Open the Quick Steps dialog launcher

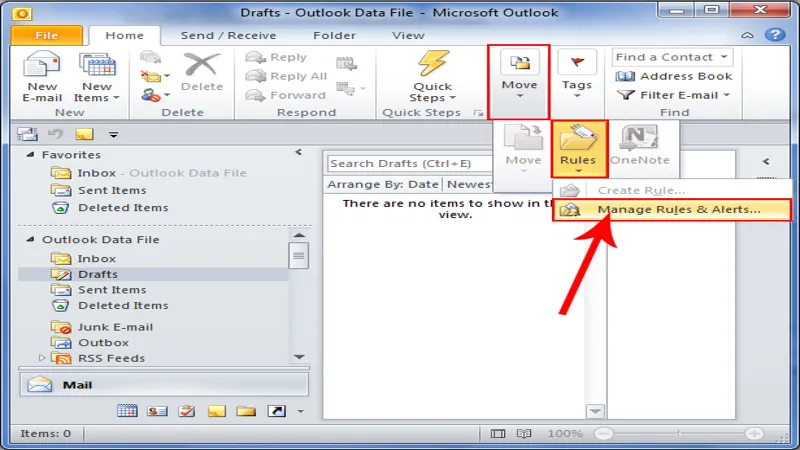[x=478, y=113]
